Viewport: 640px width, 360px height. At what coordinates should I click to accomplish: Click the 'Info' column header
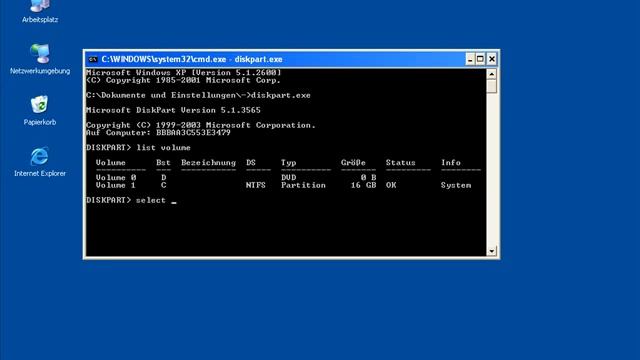tap(451, 162)
